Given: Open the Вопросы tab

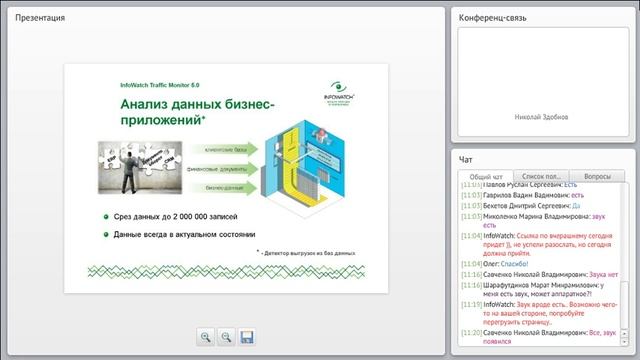Looking at the screenshot, I should point(597,176).
